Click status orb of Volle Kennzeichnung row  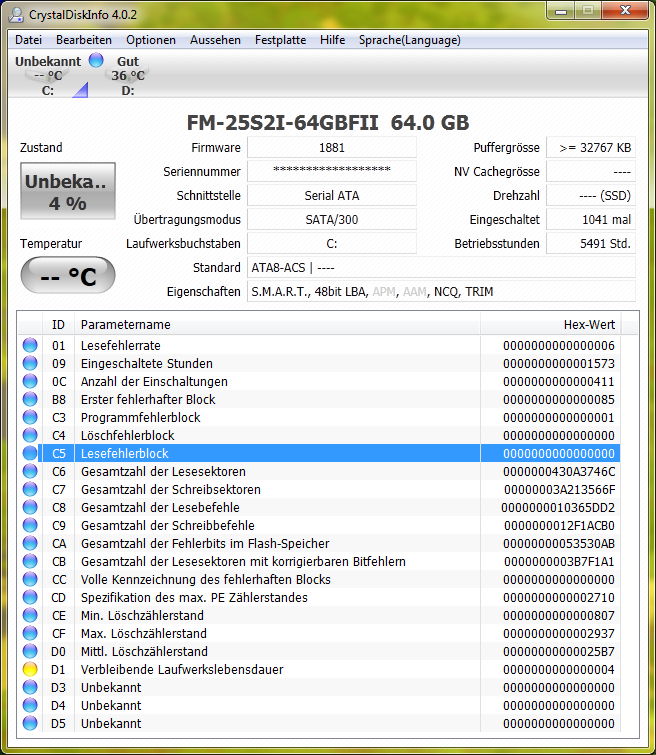click(30, 579)
